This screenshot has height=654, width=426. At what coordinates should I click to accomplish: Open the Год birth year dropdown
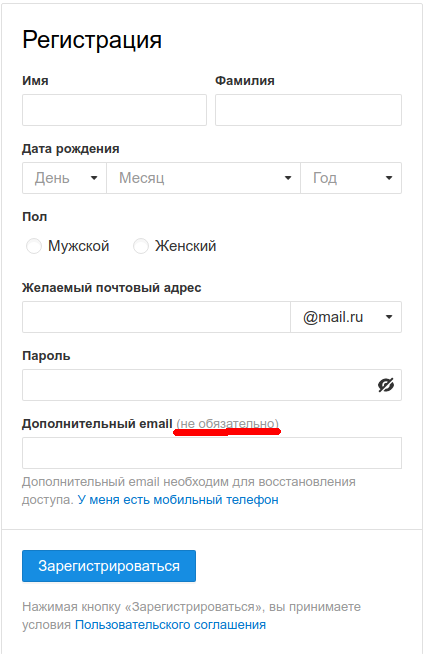pyautogui.click(x=351, y=178)
